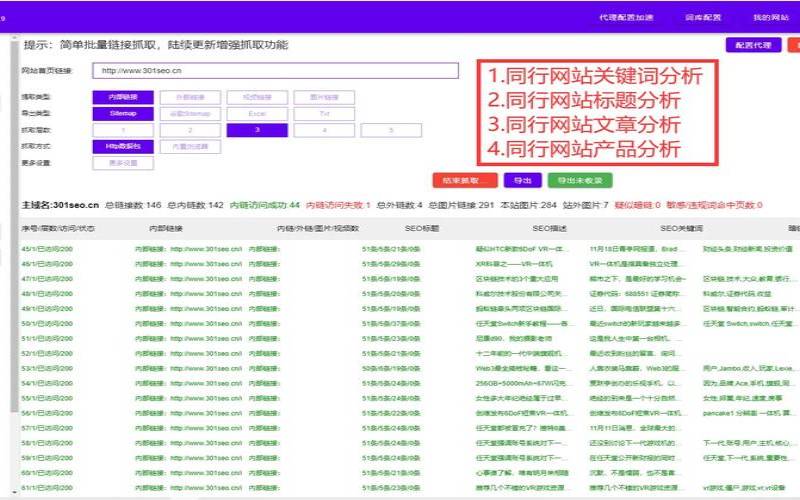Choose Sitemap as the export type
Screen dimensions: 800x500
pos(123,113)
